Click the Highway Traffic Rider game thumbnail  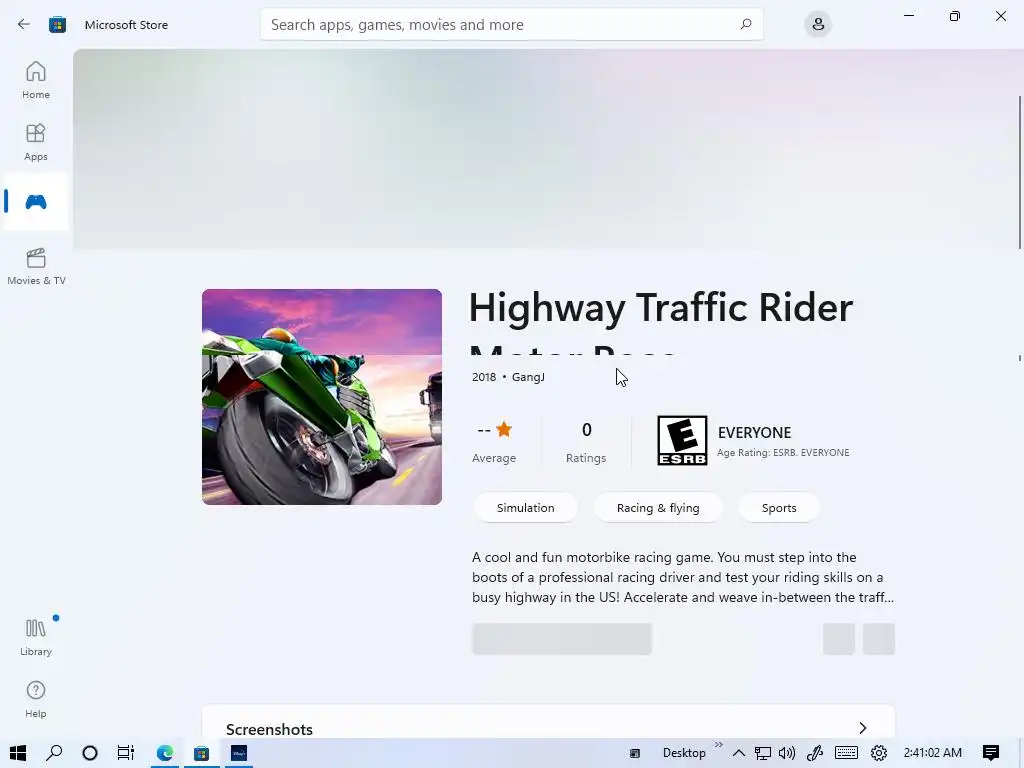322,396
